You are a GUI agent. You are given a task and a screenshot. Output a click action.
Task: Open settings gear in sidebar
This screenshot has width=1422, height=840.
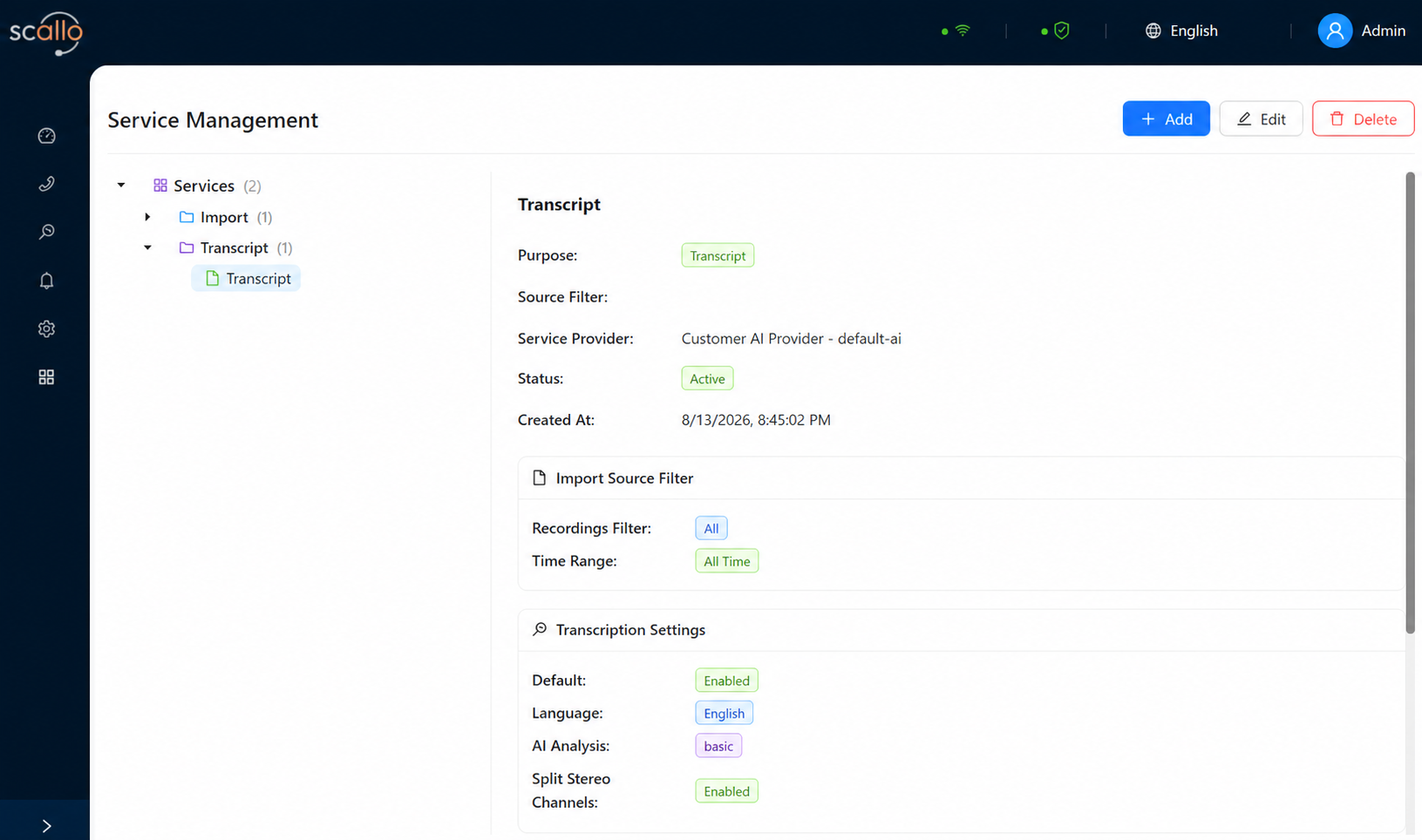[x=46, y=329]
